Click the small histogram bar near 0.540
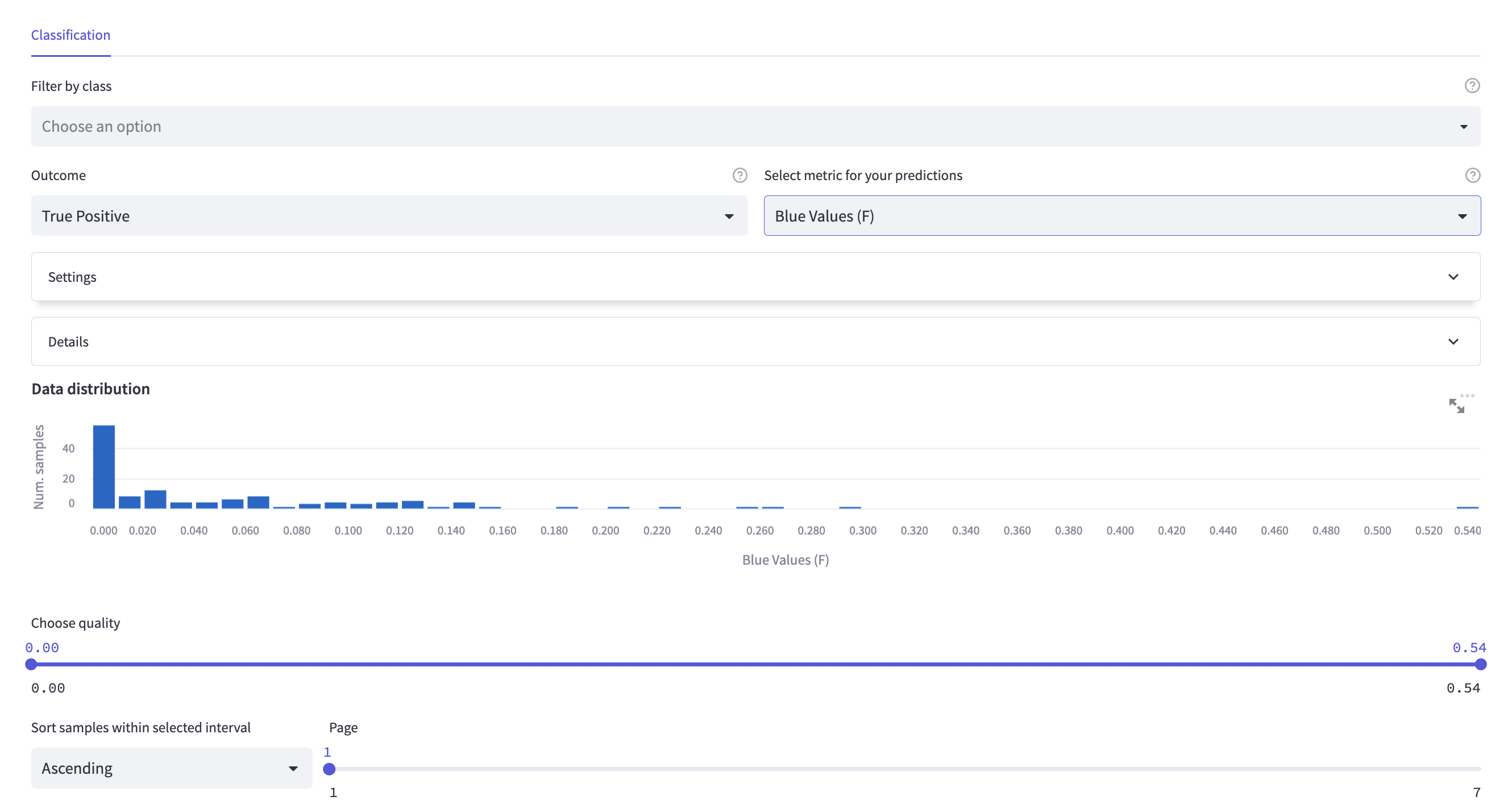Image resolution: width=1512 pixels, height=809 pixels. pos(1468,507)
